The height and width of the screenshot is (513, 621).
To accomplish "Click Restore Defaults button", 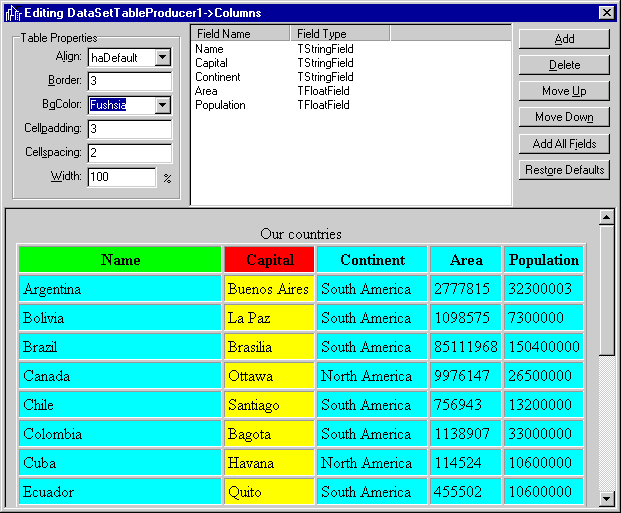I will (564, 170).
